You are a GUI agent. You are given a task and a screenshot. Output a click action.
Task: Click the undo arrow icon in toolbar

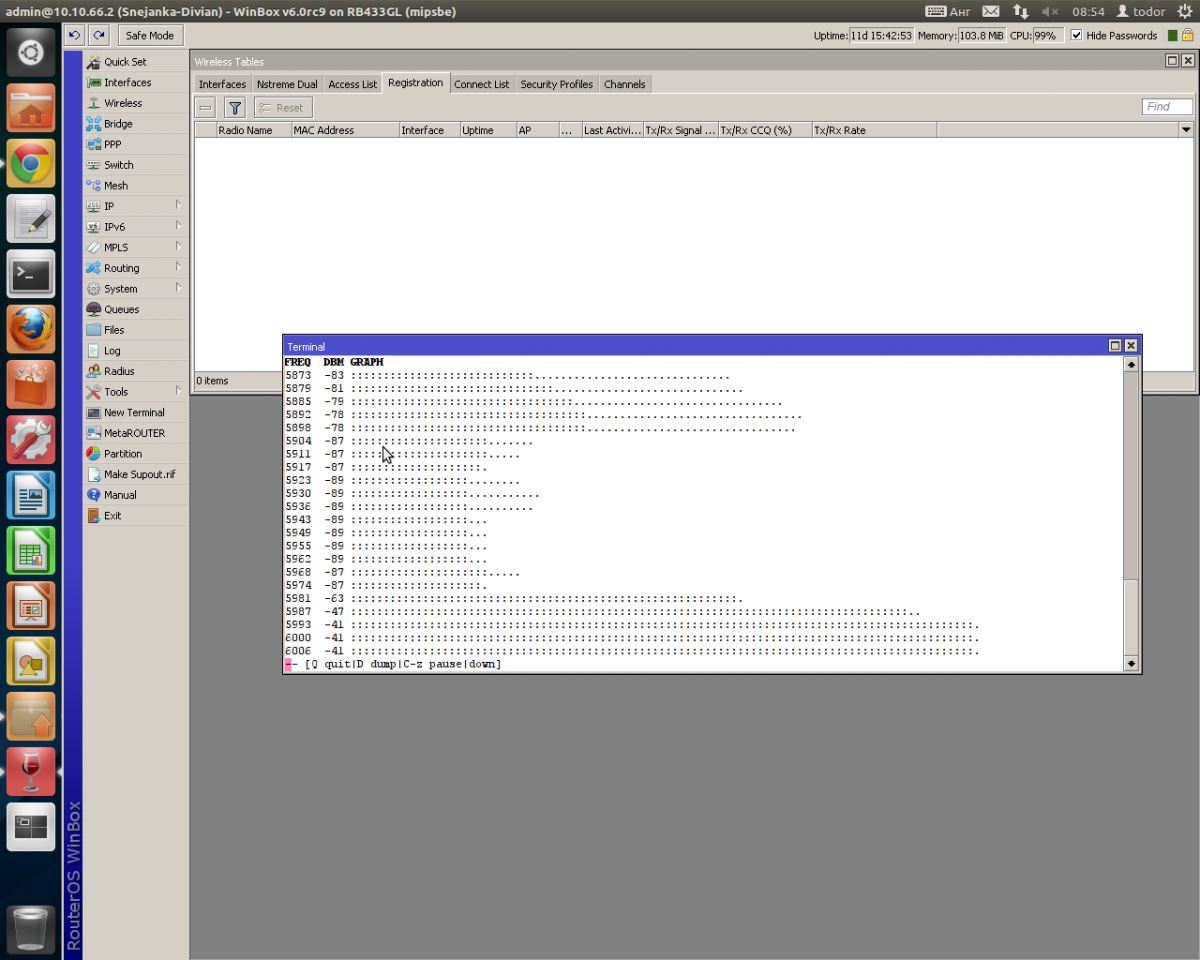(74, 35)
